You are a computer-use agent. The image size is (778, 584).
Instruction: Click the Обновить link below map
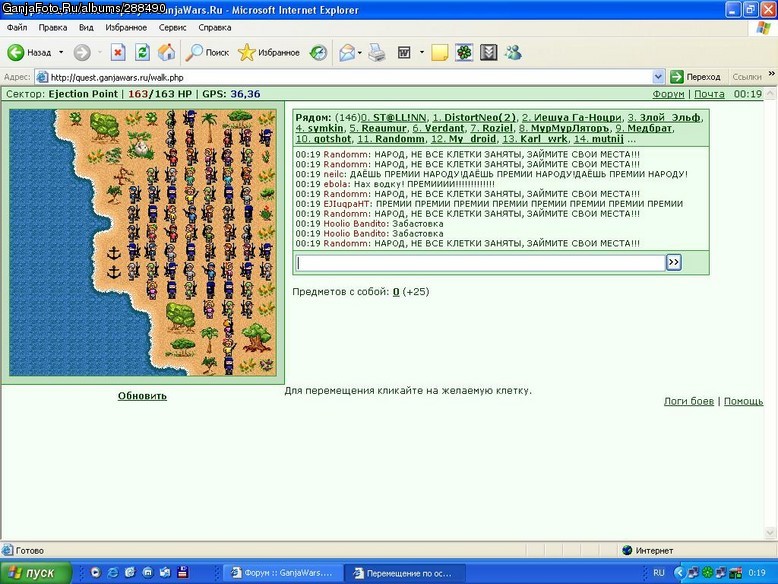pos(142,396)
